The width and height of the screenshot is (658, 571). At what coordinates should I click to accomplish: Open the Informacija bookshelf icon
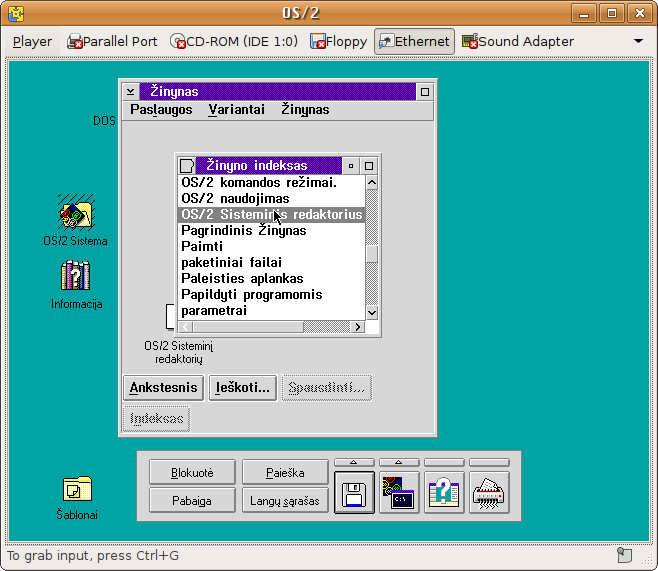76,275
